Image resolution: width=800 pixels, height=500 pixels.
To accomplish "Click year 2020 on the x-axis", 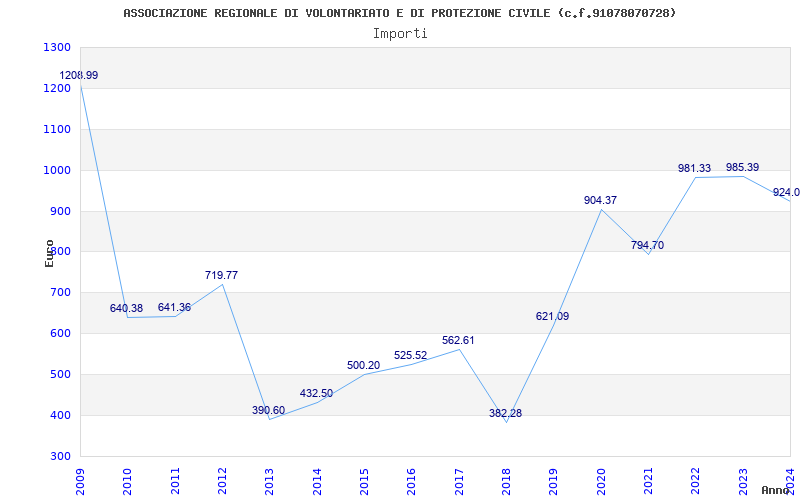I will click(x=601, y=482).
